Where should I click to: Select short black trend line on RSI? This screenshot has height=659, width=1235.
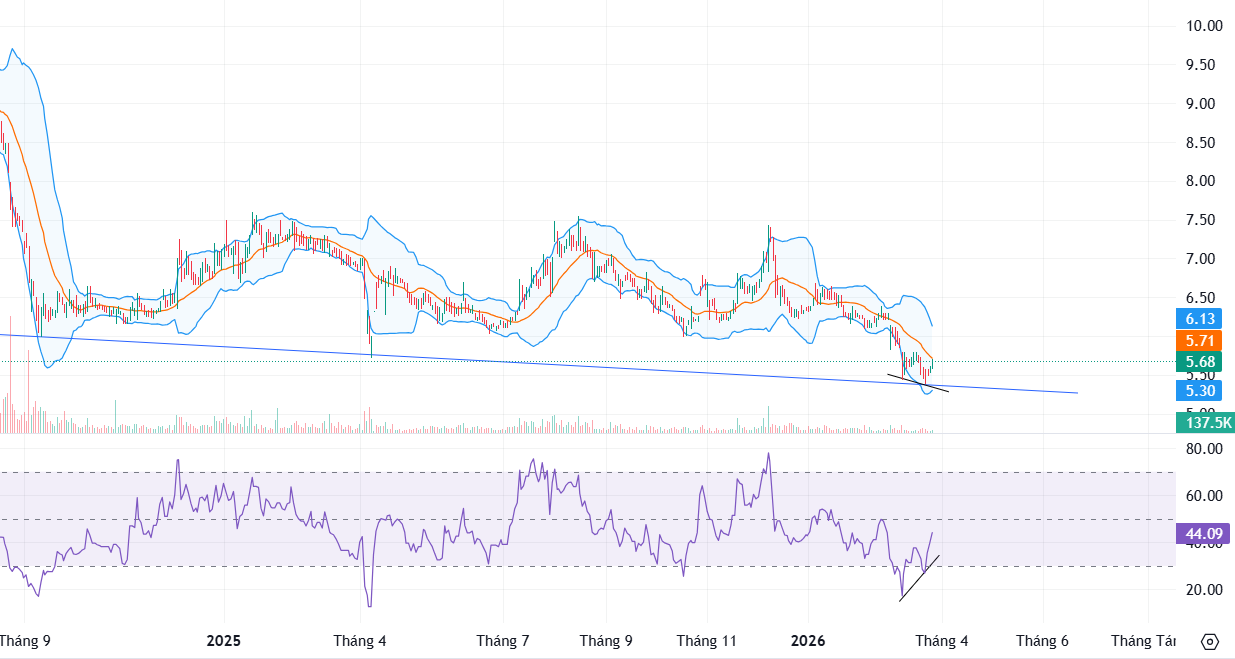919,578
